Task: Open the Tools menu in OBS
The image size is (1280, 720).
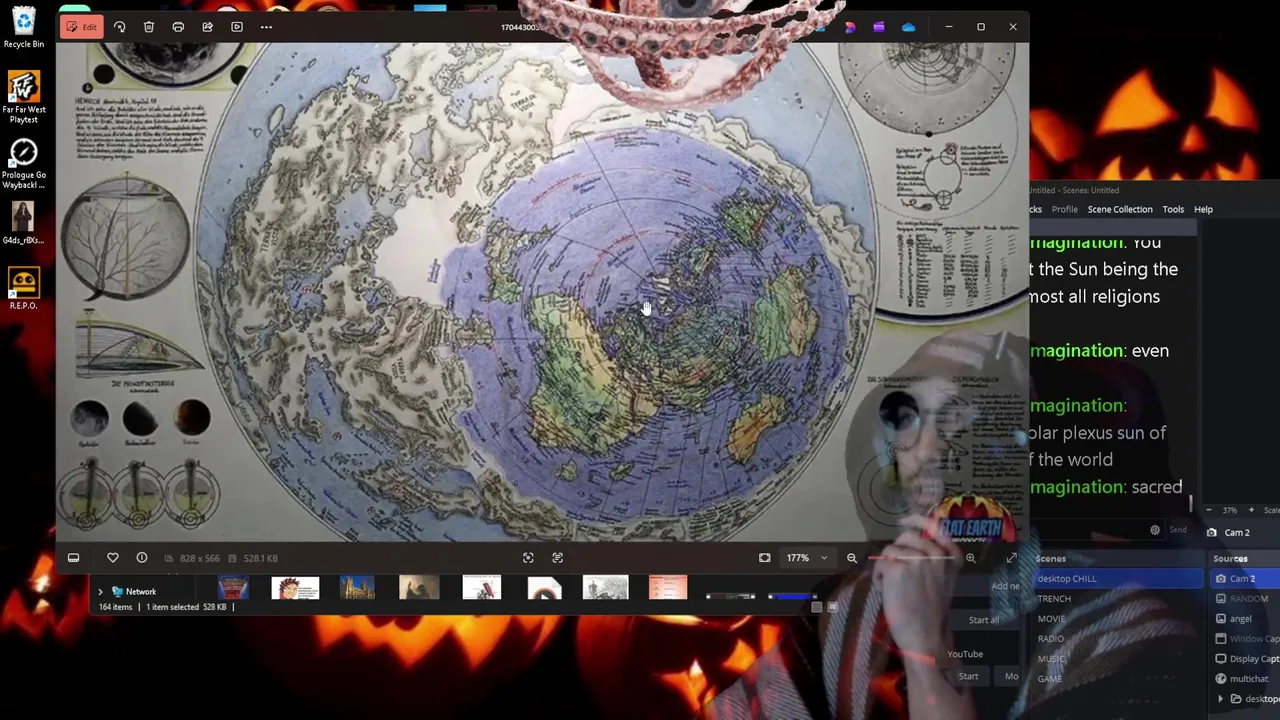Action: (x=1173, y=209)
